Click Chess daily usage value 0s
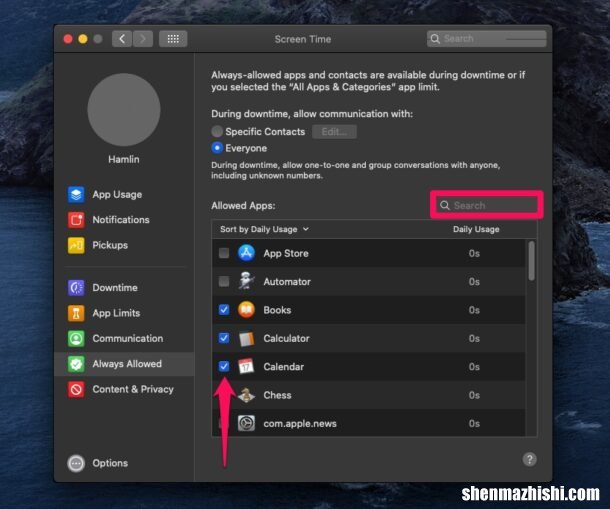 [474, 395]
